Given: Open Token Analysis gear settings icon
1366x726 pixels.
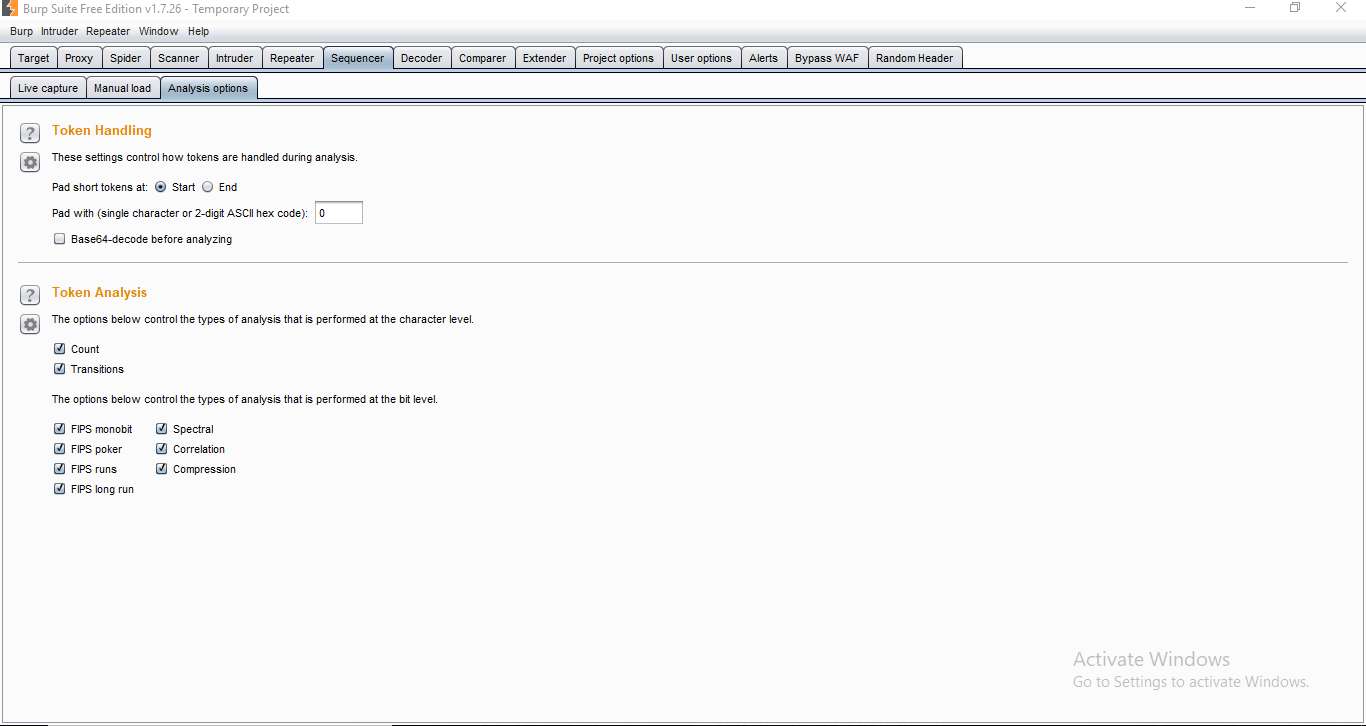Looking at the screenshot, I should tap(30, 324).
